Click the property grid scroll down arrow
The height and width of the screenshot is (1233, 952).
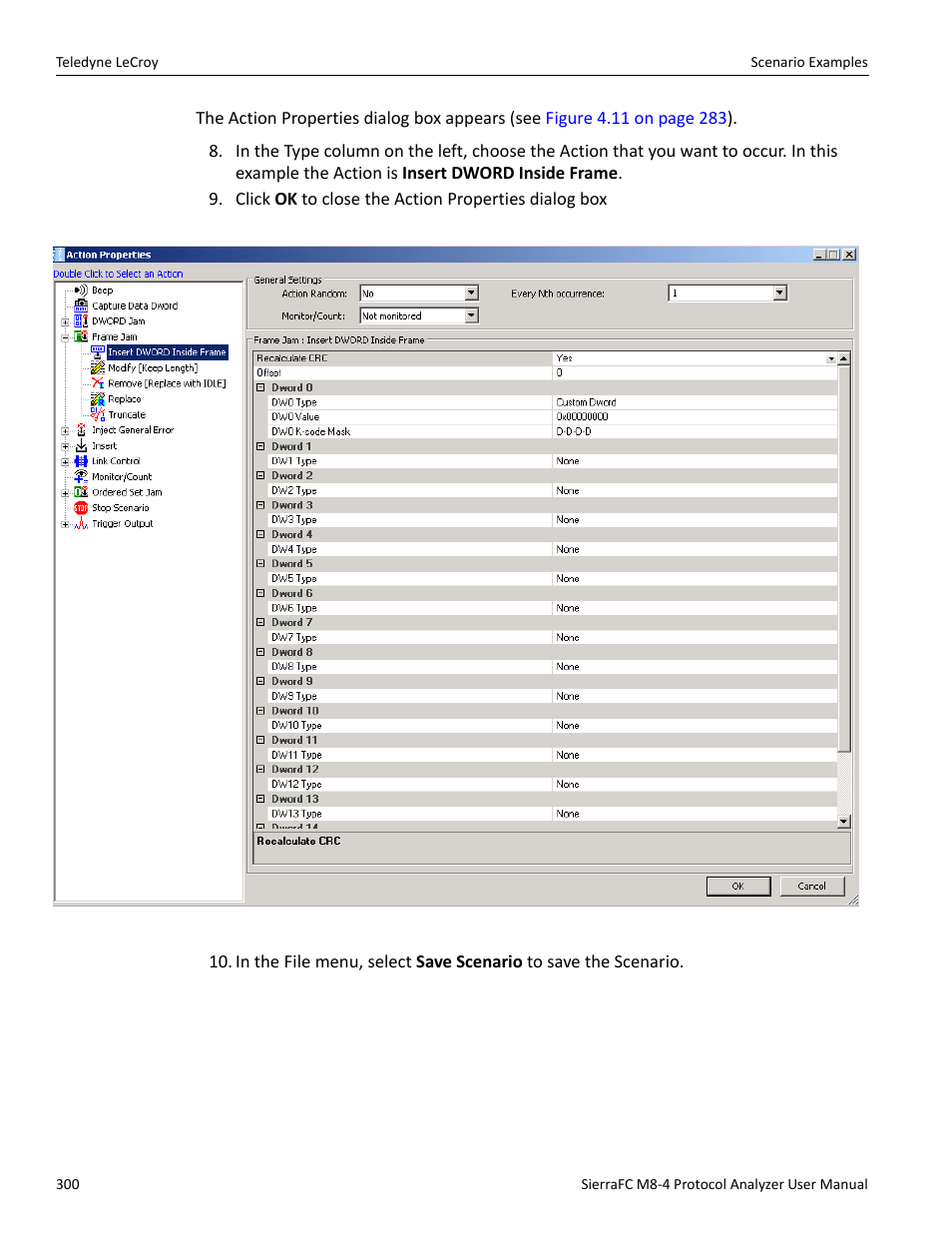(844, 822)
